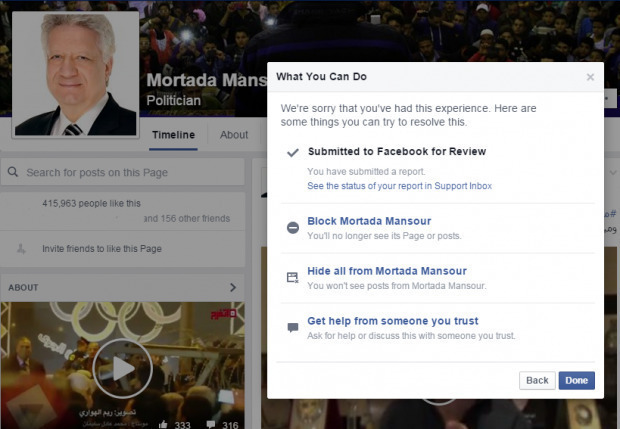Switch to the Timeline tab
Screen dimensions: 620x429
click(x=173, y=135)
